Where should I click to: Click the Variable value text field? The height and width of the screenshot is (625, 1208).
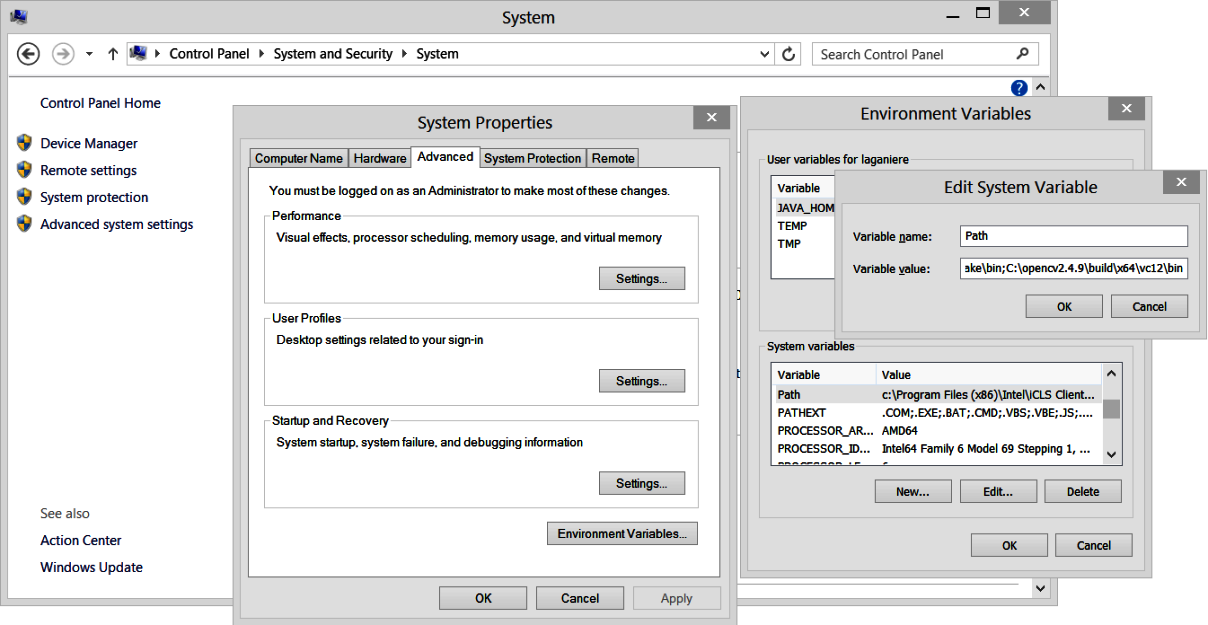(x=1073, y=268)
